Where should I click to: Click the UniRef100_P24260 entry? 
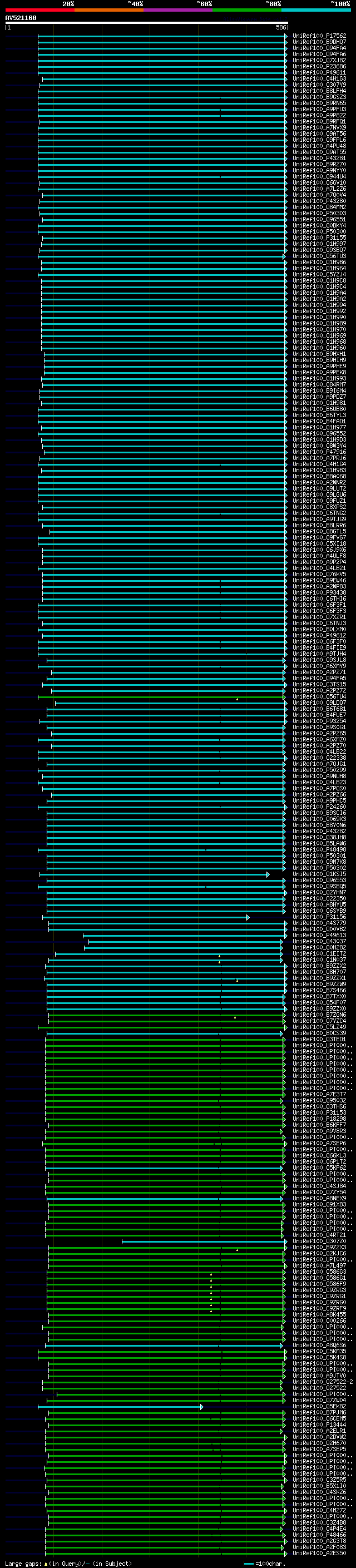pos(319,807)
